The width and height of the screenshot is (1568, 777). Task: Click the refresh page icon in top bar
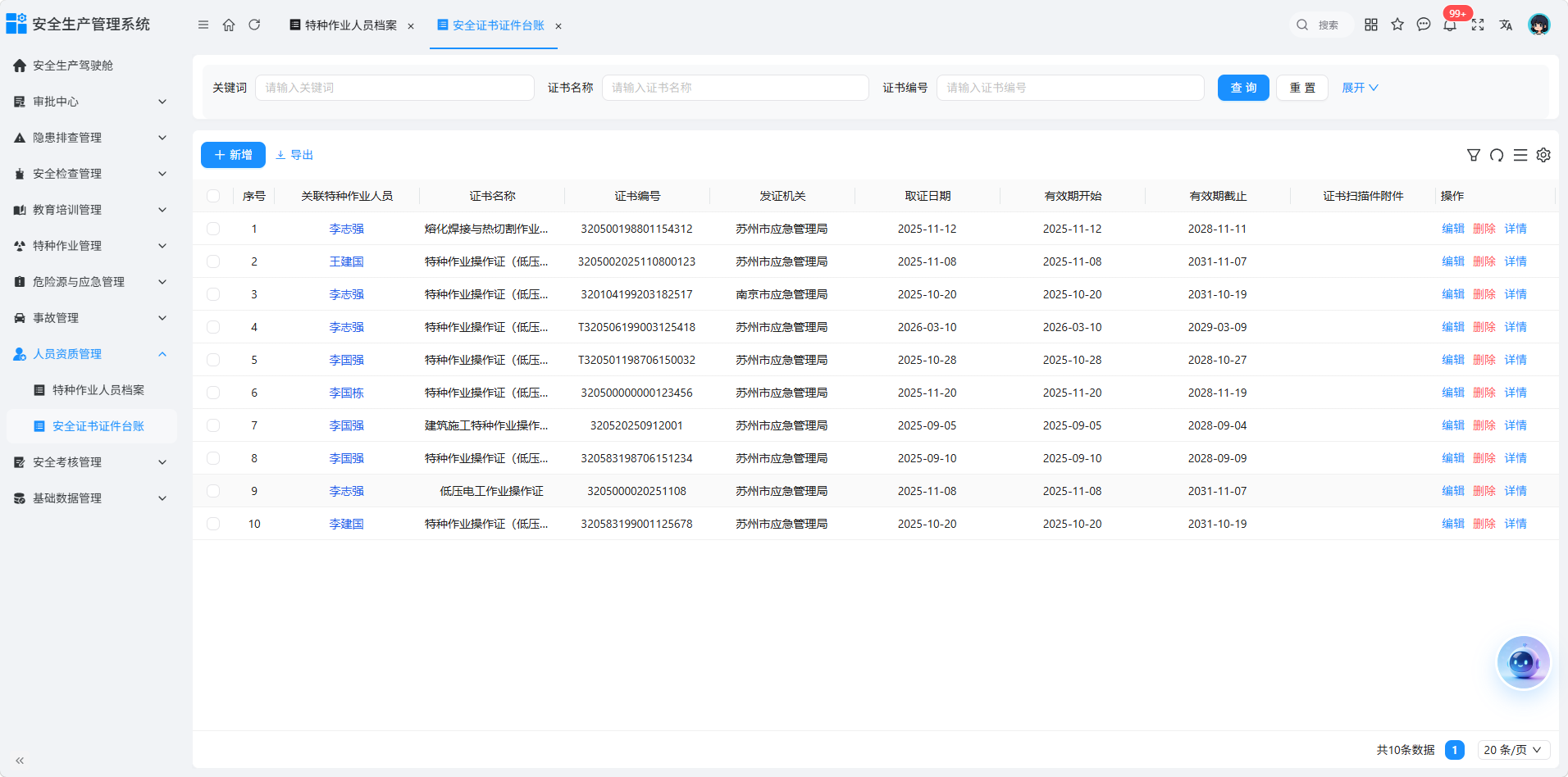coord(254,25)
